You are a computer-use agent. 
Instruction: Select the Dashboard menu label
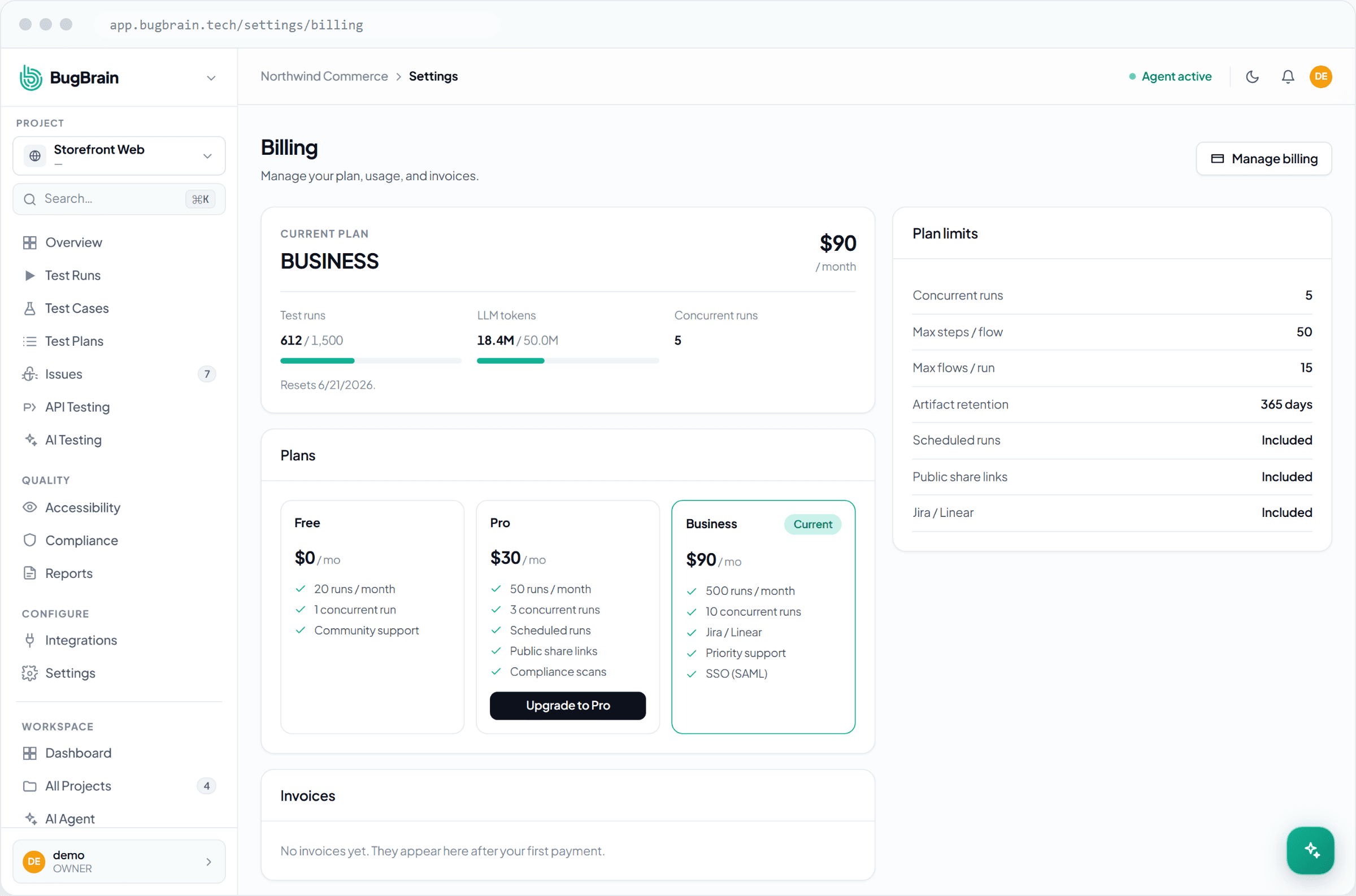pos(79,753)
